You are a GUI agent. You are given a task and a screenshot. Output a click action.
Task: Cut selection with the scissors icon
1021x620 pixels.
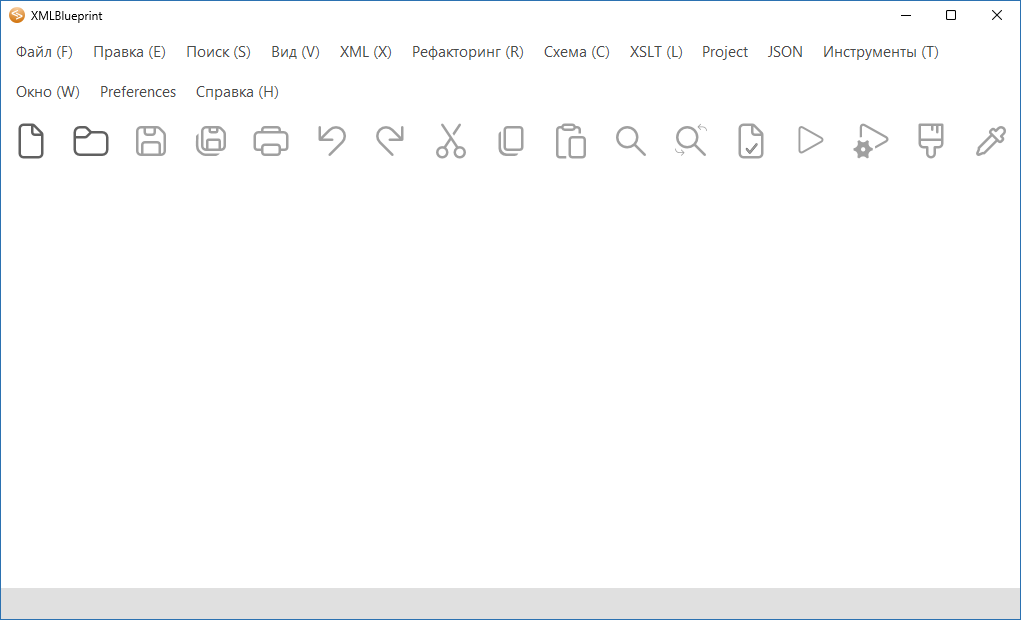[451, 141]
